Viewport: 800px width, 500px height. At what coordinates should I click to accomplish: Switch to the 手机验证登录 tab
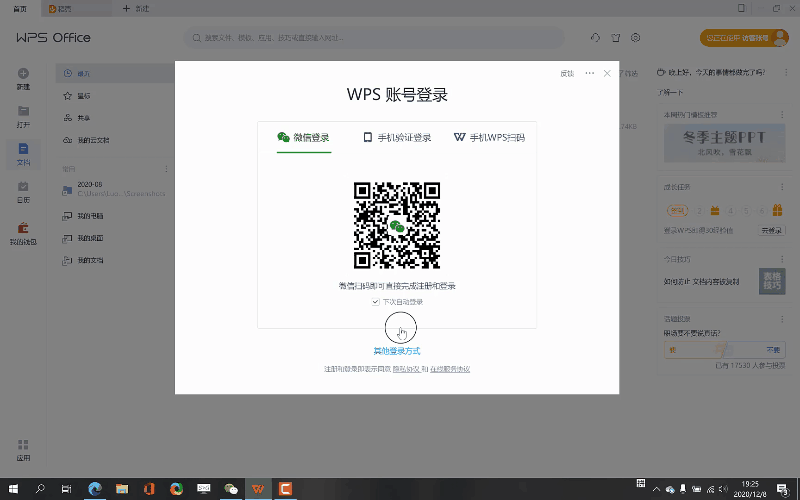(x=397, y=137)
